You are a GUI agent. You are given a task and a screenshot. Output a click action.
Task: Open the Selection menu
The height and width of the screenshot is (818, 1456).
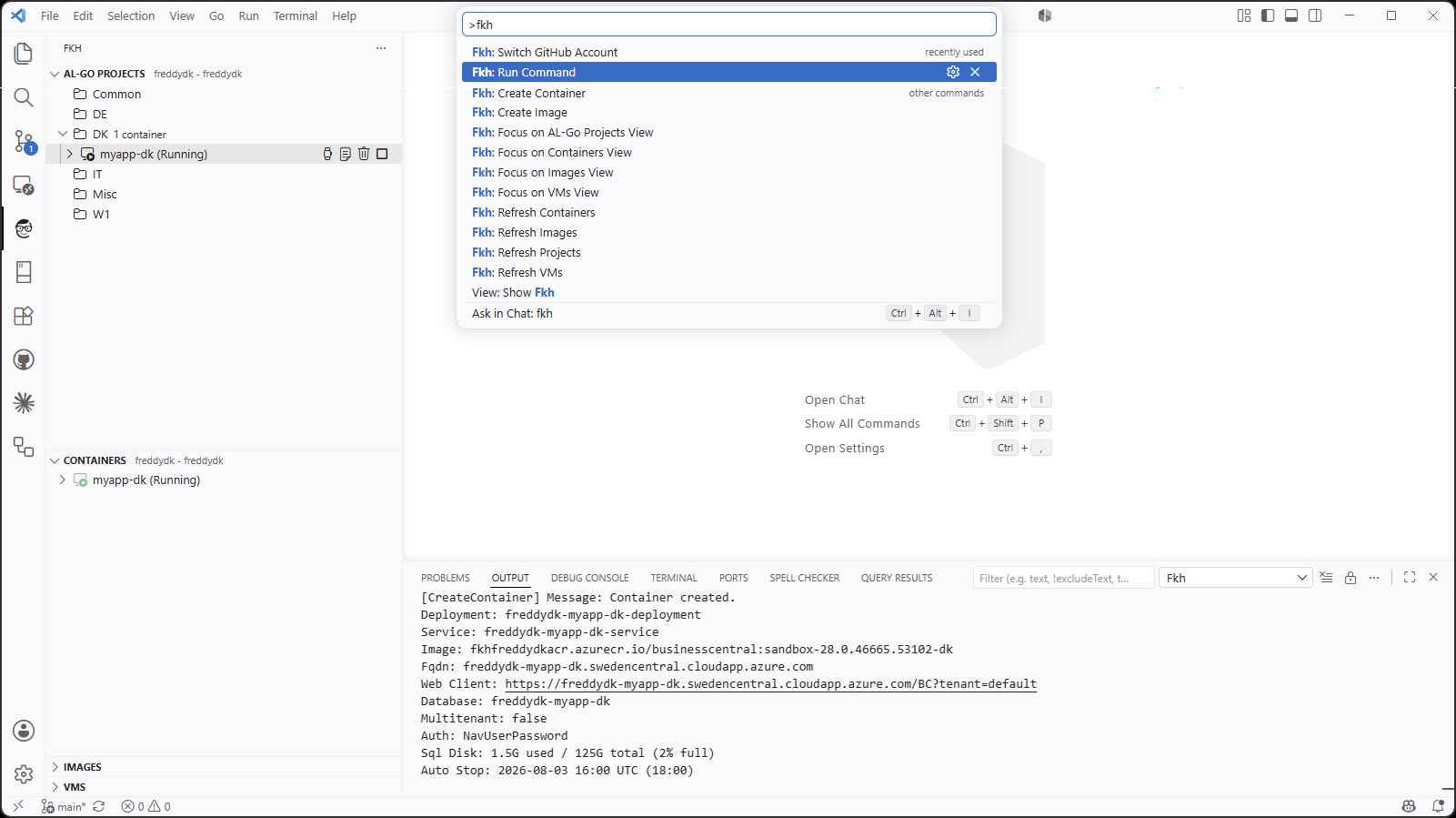pos(131,15)
